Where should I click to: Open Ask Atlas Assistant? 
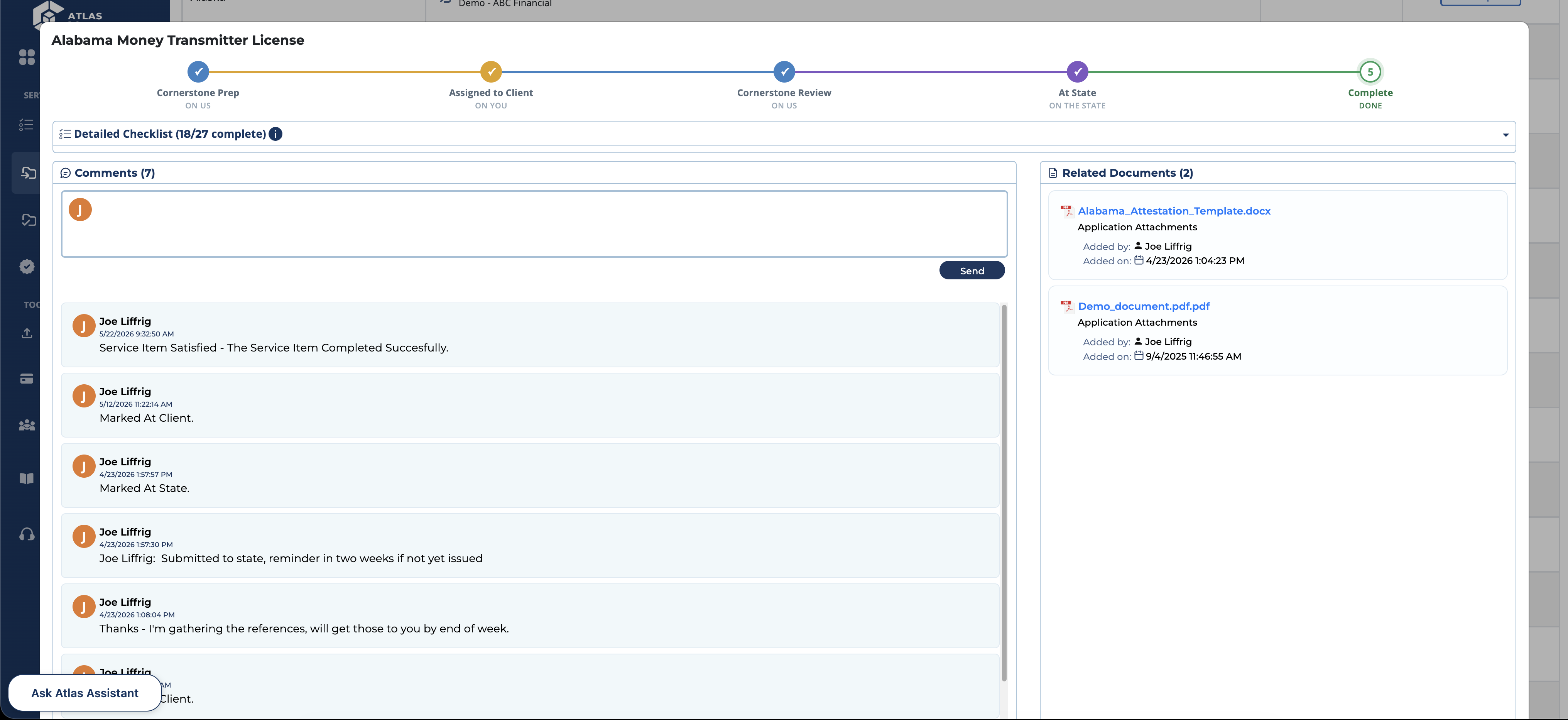85,693
